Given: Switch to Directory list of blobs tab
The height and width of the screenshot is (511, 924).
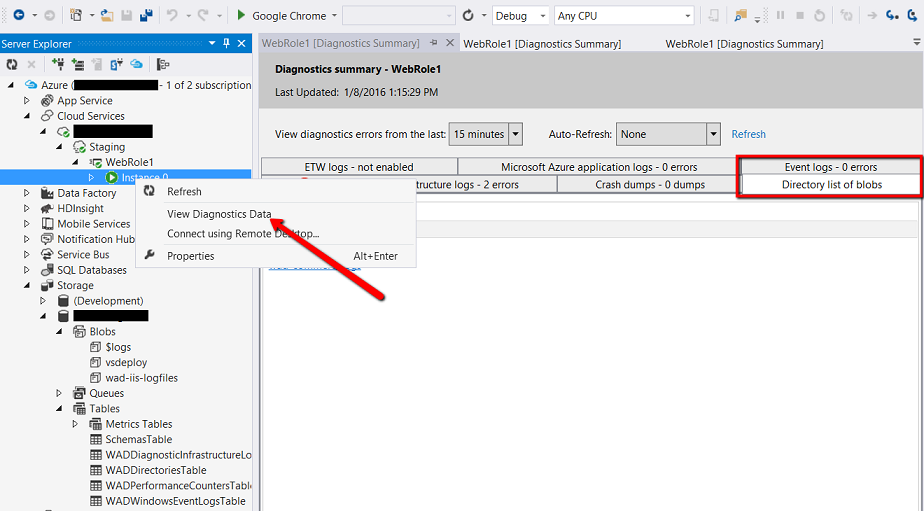Looking at the screenshot, I should click(x=831, y=184).
